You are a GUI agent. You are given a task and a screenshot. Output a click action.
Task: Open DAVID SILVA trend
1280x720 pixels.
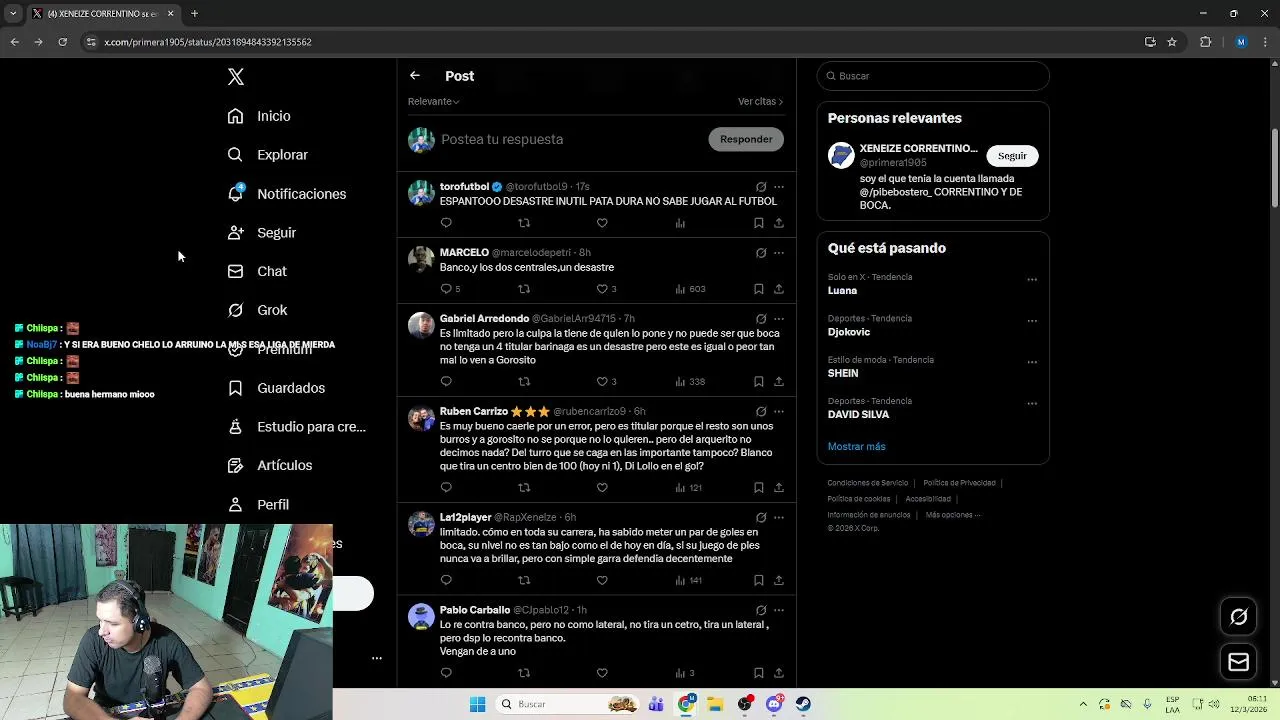coord(858,415)
